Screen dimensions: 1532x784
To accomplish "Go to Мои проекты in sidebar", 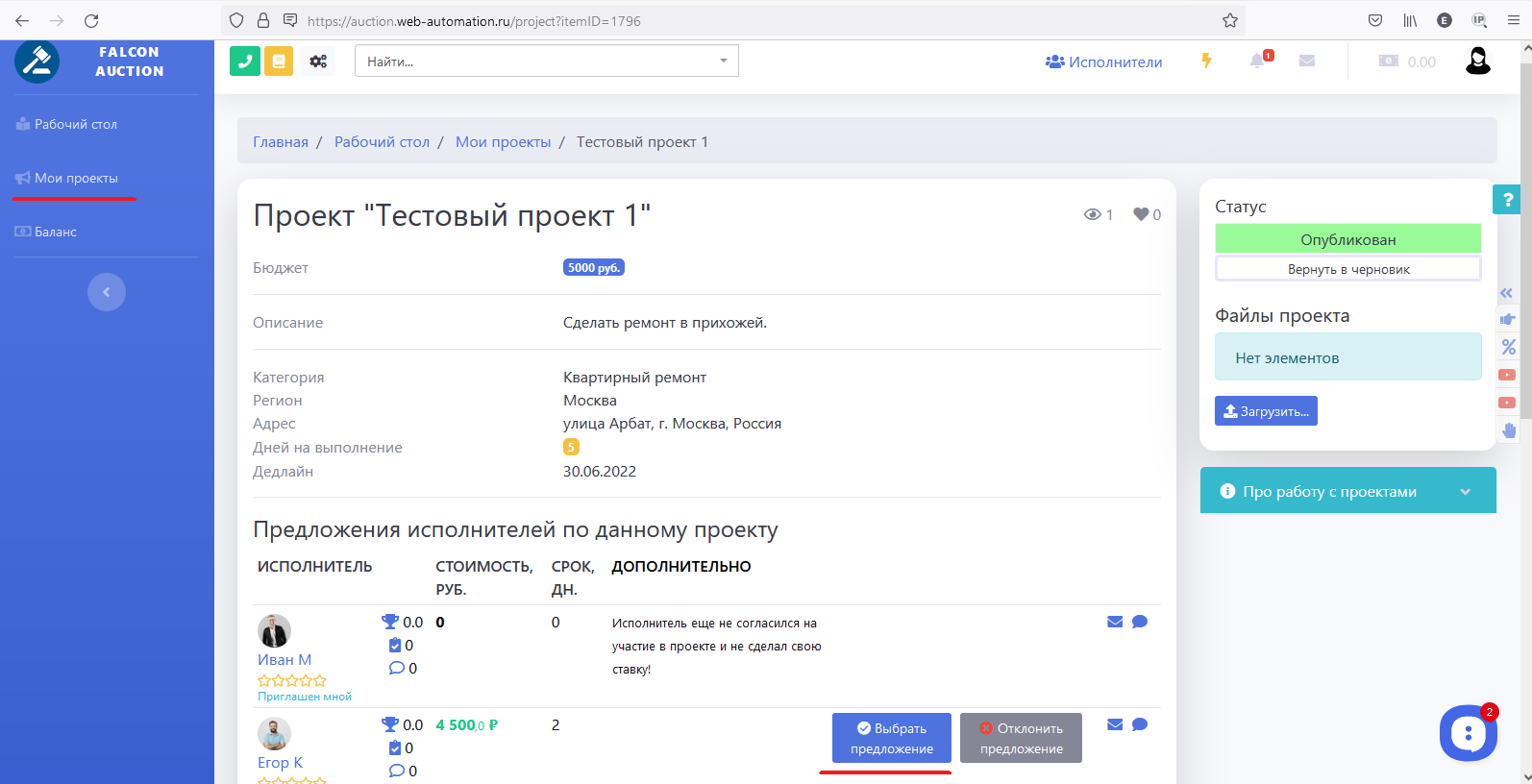I will coord(76,178).
